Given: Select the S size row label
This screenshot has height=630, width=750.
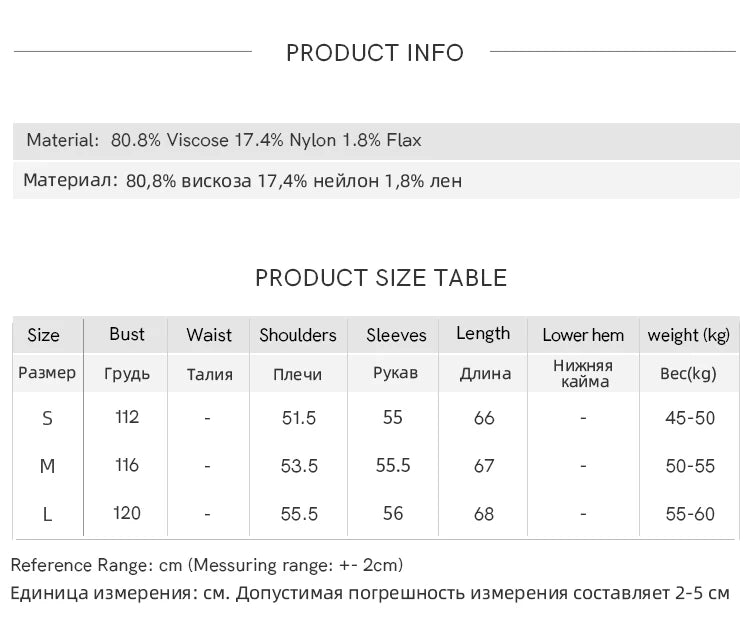Looking at the screenshot, I should (47, 418).
